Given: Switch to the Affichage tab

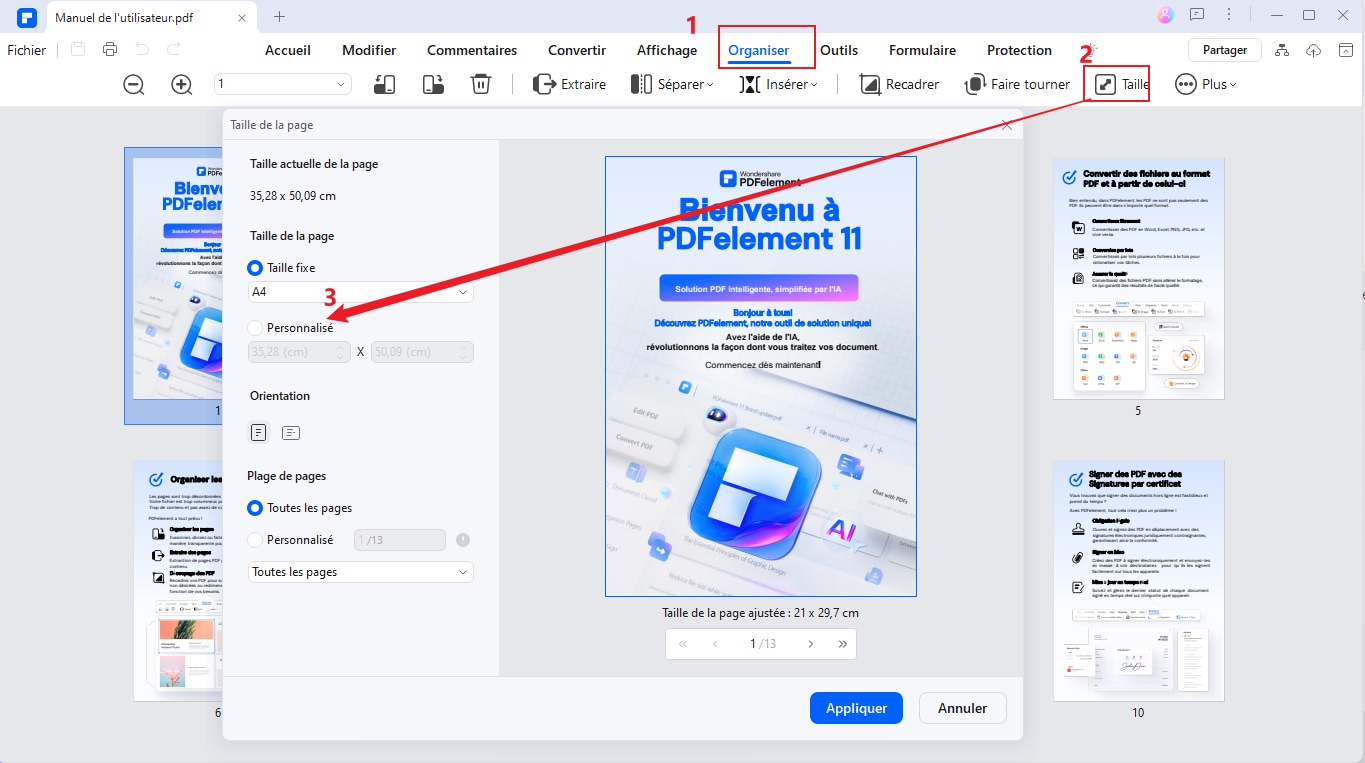Looking at the screenshot, I should [667, 50].
